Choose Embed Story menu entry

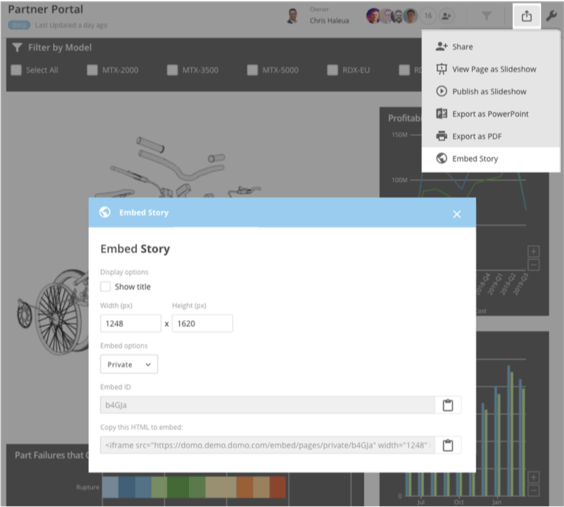(x=491, y=159)
